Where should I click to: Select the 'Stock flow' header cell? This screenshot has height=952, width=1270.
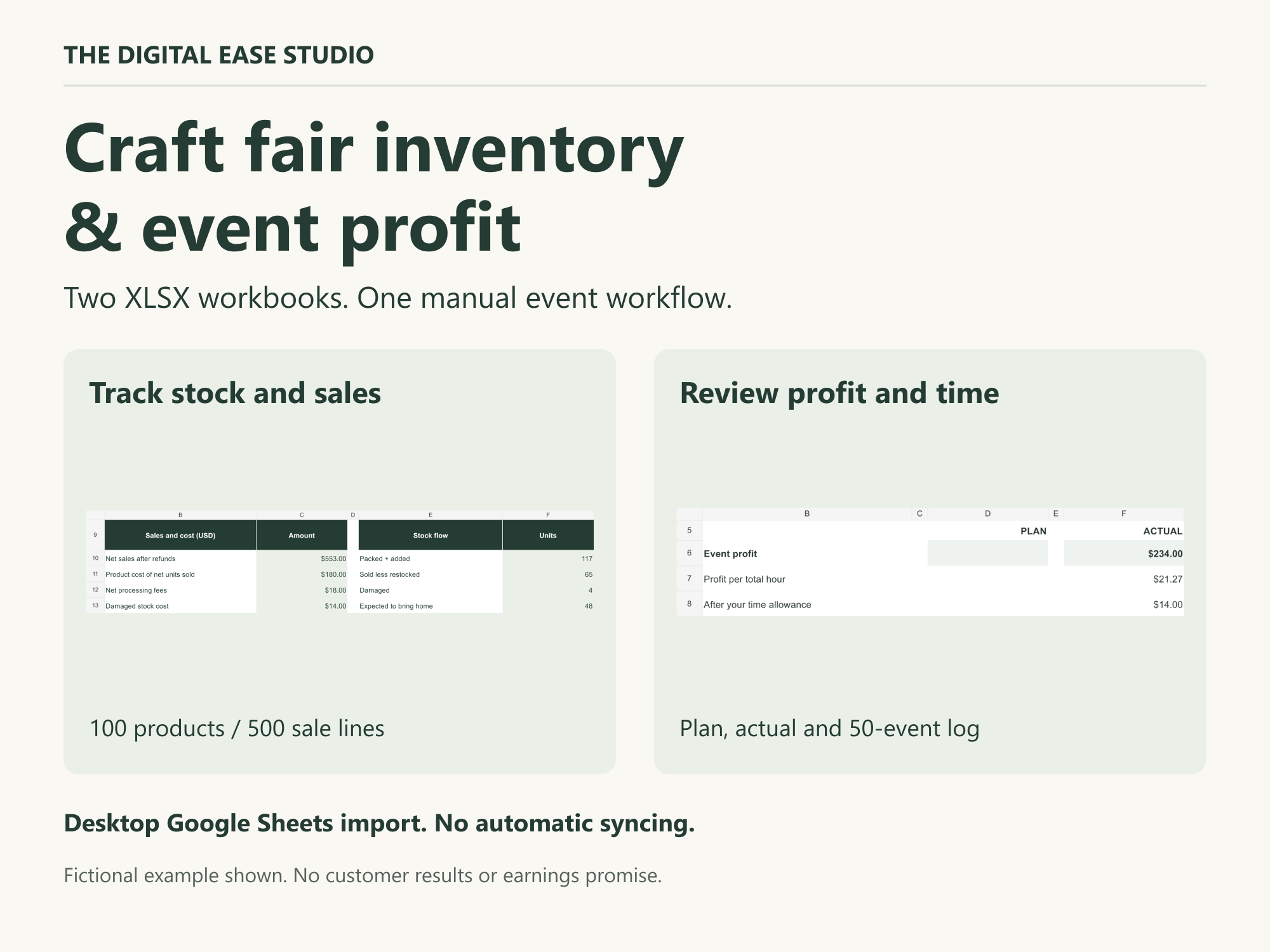point(431,535)
